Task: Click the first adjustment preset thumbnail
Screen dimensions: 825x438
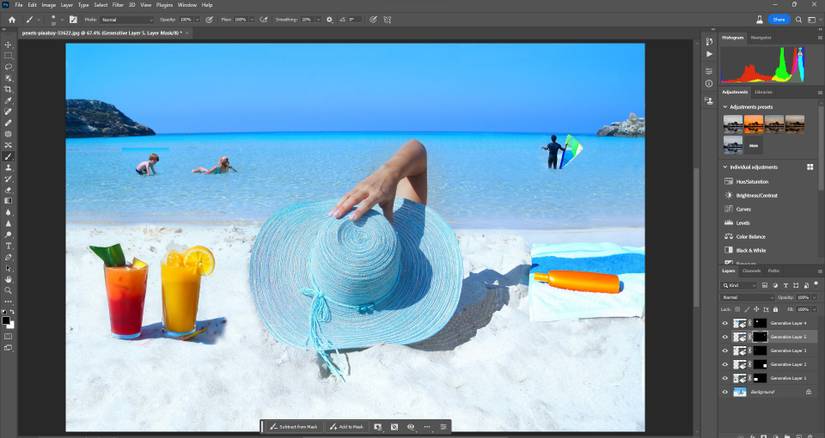Action: click(733, 124)
